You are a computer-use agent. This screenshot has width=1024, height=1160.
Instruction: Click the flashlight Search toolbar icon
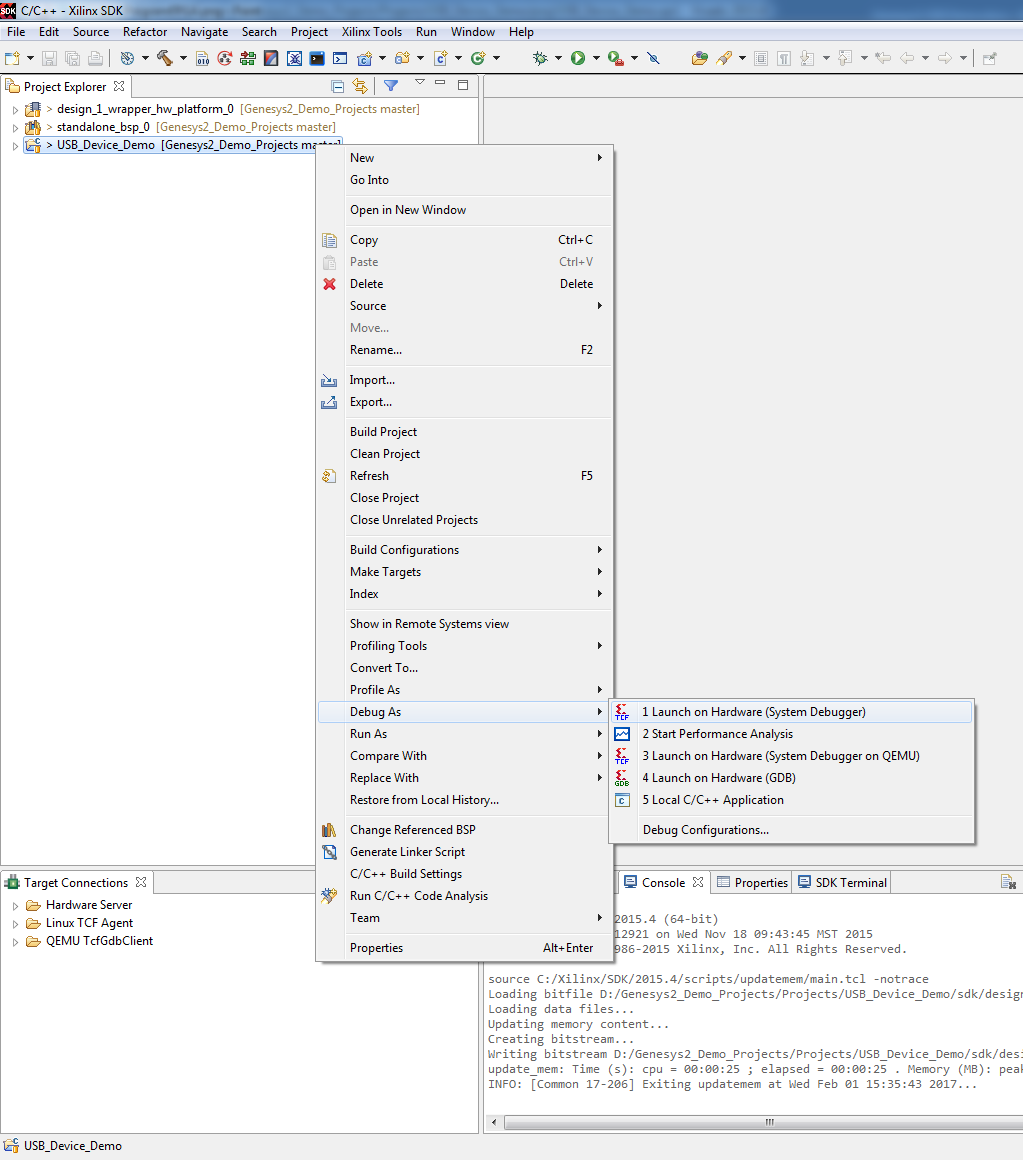(724, 58)
